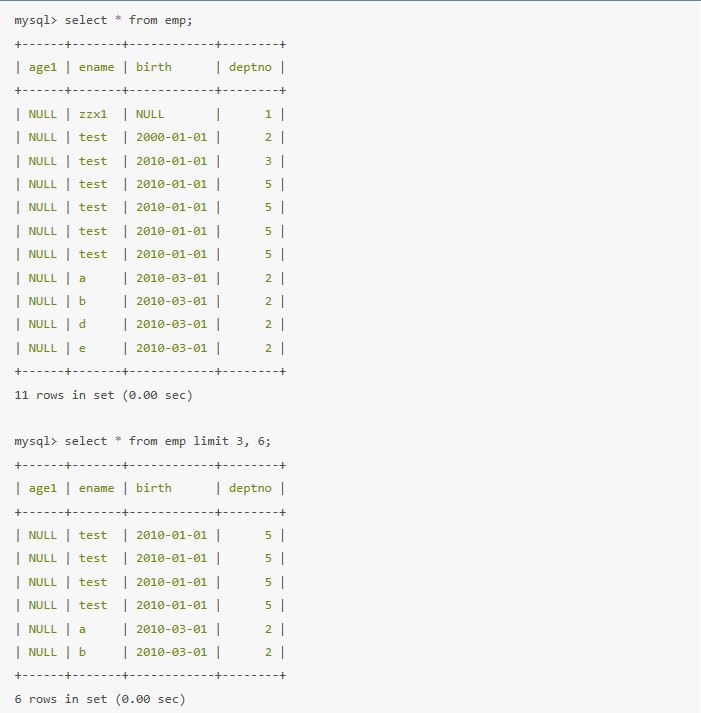Click the deptno value 1
Viewport: 701px width, 713px height.
pyautogui.click(x=268, y=114)
